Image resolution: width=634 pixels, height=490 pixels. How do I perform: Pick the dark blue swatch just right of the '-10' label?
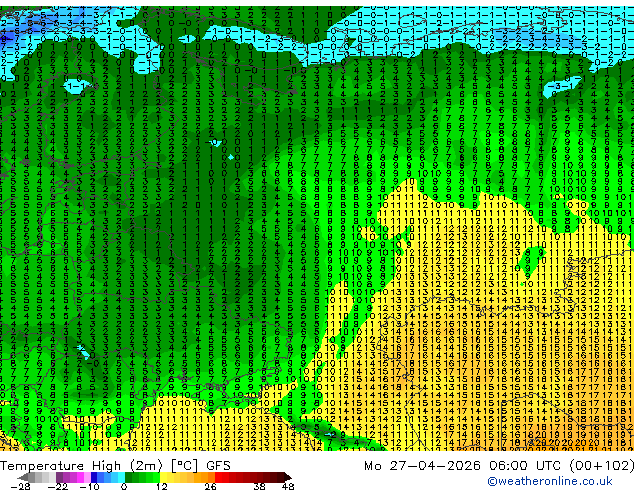[94, 477]
